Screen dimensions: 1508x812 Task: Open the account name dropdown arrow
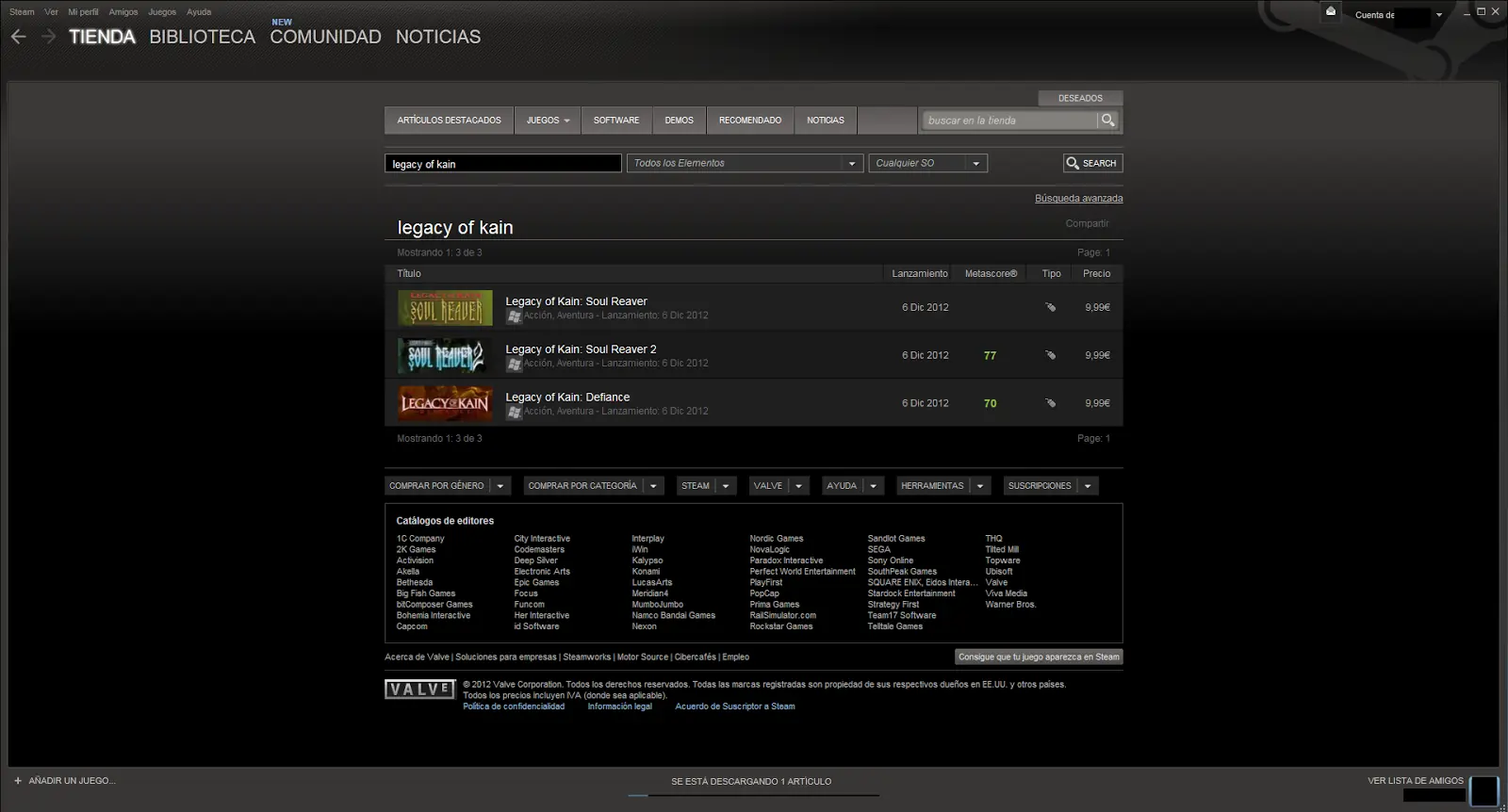[1439, 15]
